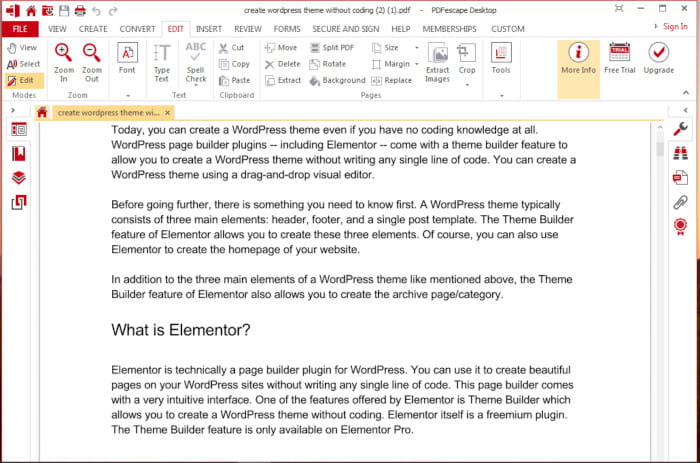Run Spell Check
Viewport: 700px width, 463px height.
196,63
